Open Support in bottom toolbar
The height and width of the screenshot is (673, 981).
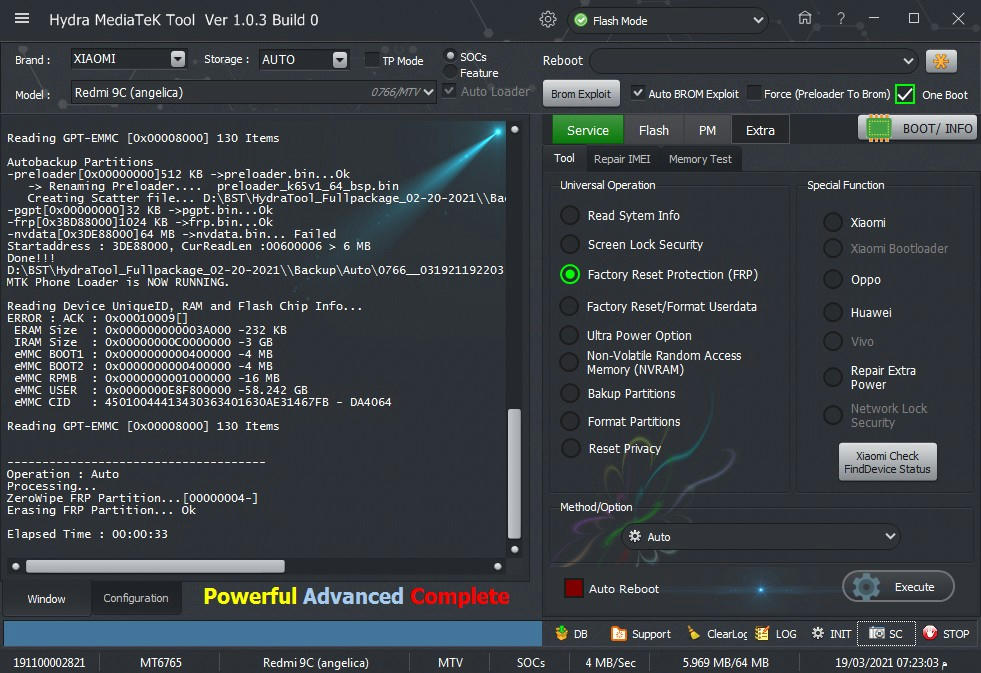[x=641, y=634]
